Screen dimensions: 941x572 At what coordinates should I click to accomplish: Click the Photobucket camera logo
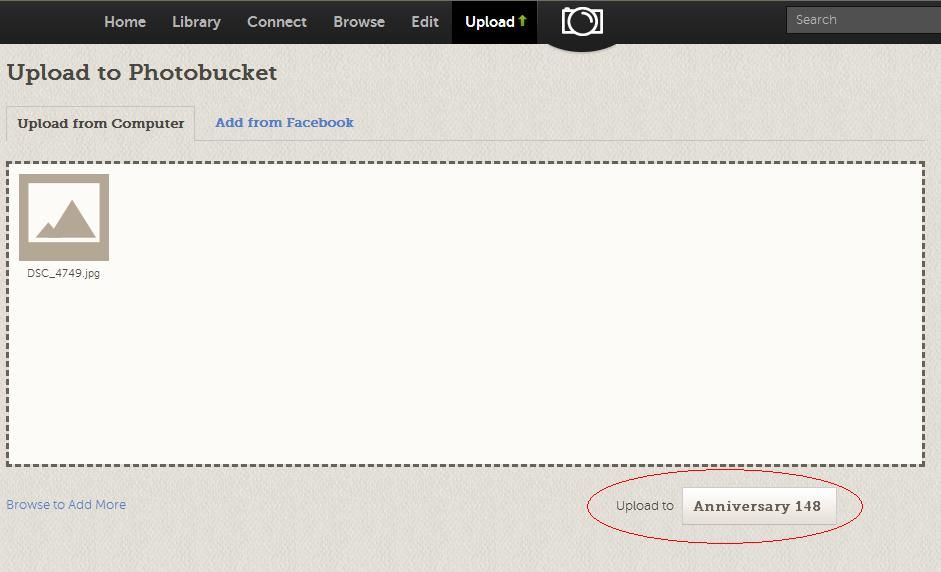(581, 22)
